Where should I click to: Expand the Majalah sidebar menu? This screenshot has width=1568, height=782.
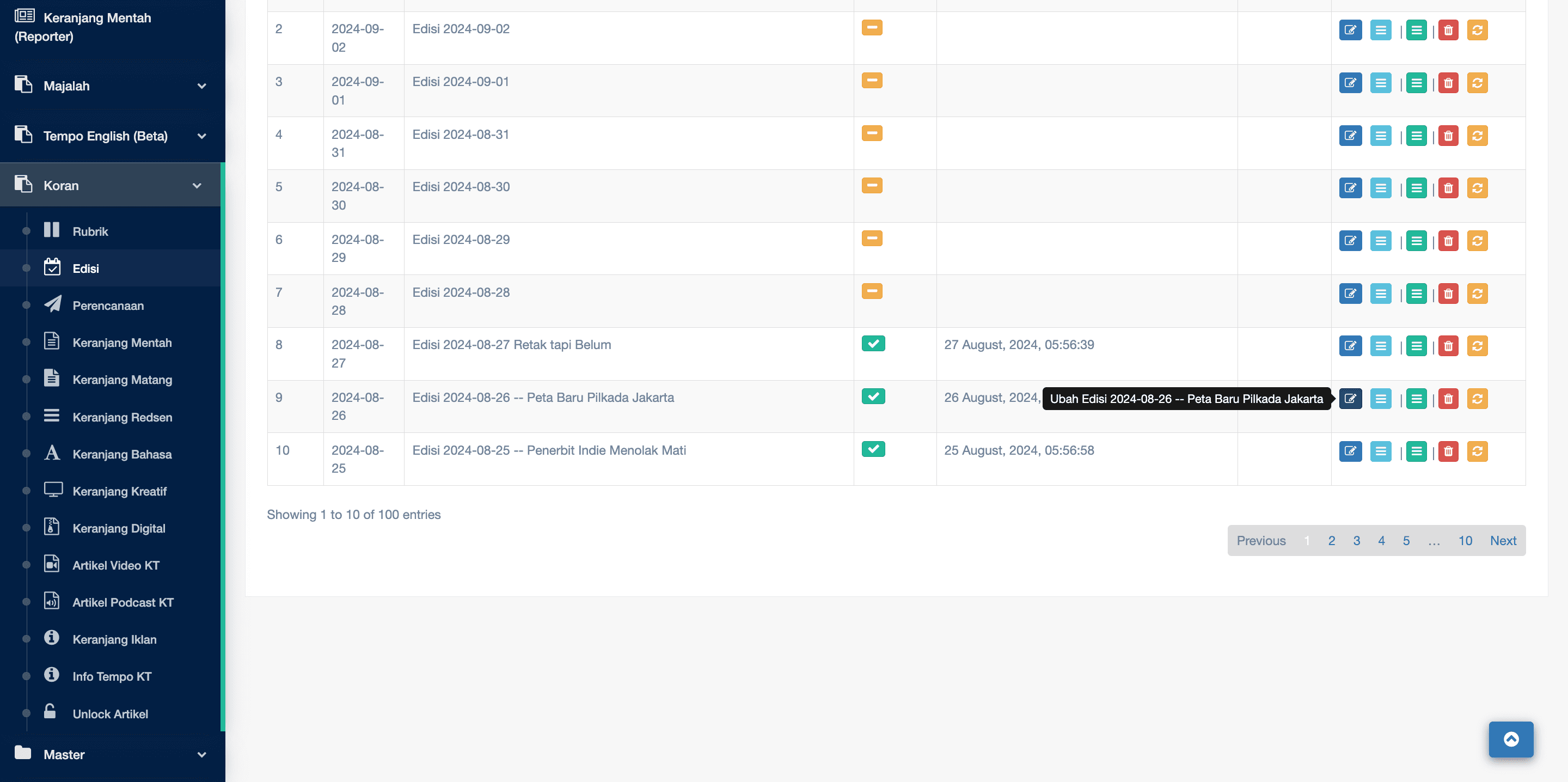[x=113, y=86]
